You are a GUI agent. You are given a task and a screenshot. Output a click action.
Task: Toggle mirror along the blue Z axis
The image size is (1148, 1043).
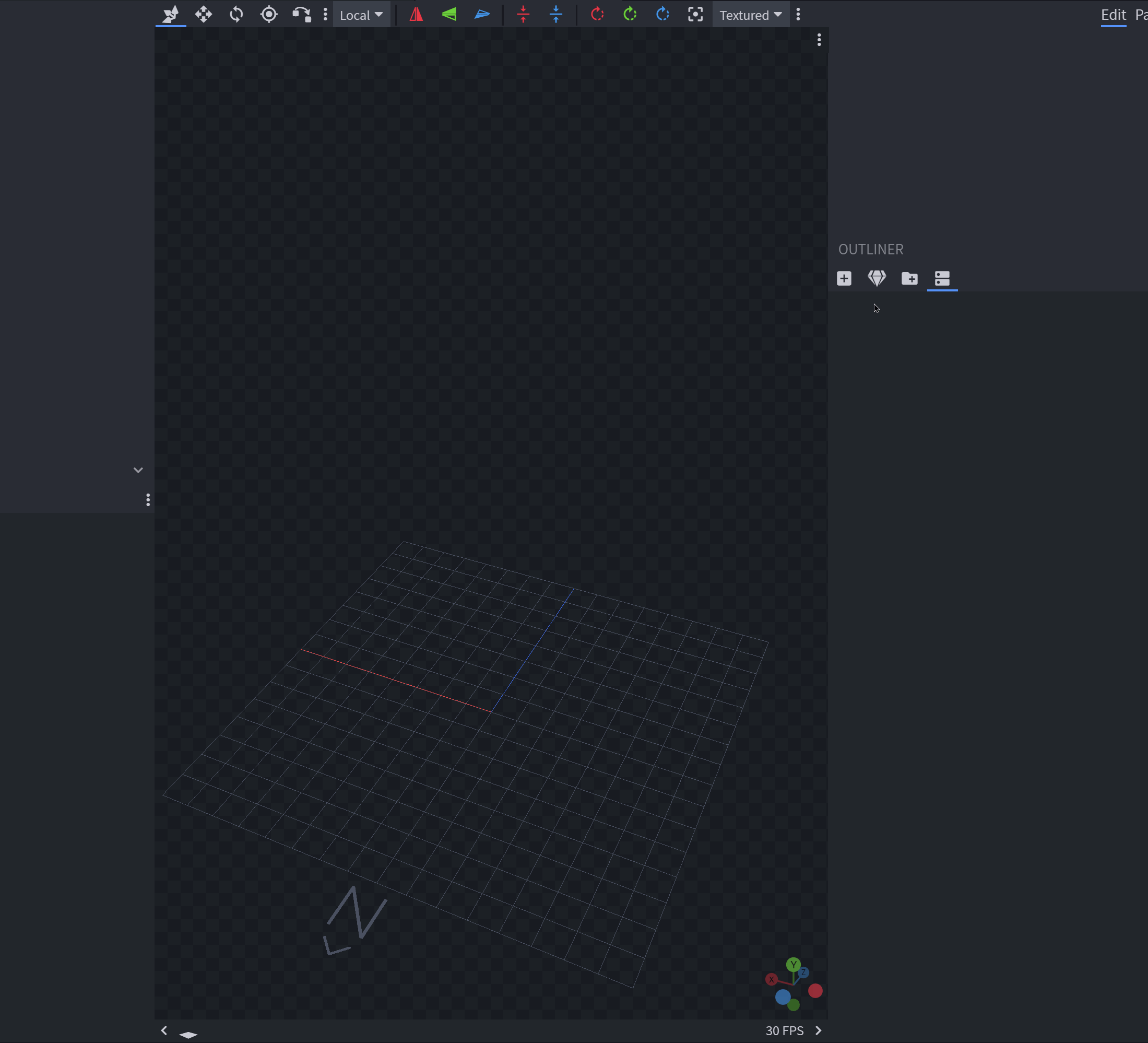pyautogui.click(x=482, y=14)
